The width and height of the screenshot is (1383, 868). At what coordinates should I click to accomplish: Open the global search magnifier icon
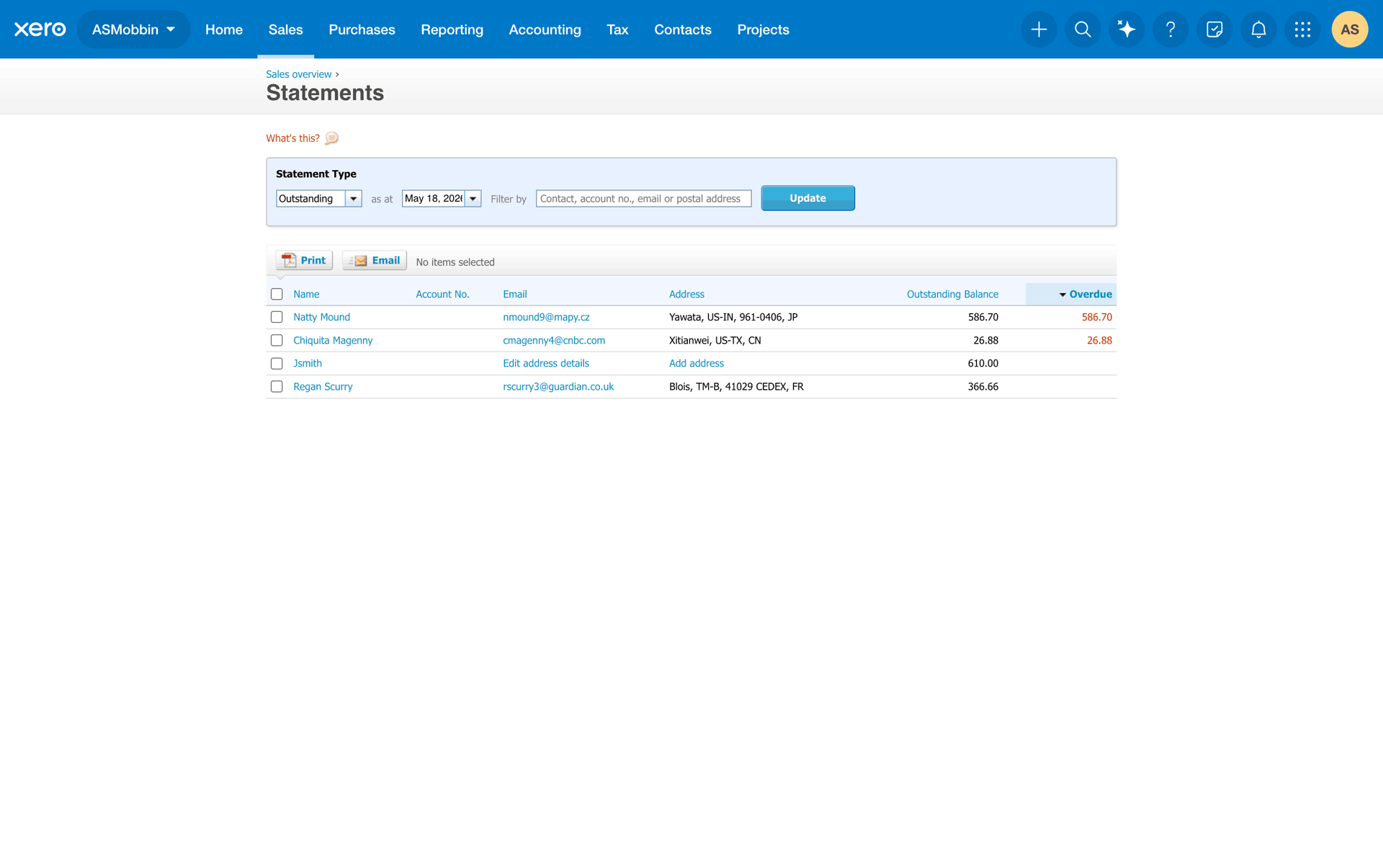tap(1083, 30)
